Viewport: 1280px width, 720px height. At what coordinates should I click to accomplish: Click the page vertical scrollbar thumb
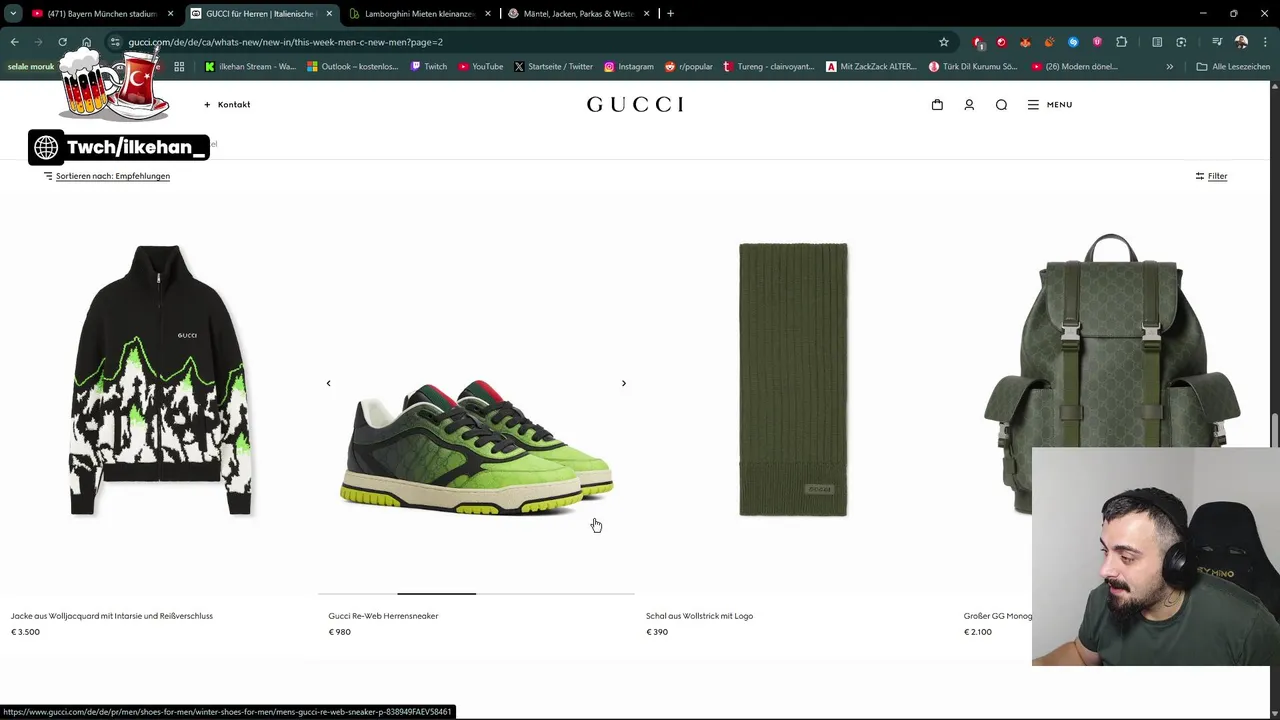tap(1274, 430)
